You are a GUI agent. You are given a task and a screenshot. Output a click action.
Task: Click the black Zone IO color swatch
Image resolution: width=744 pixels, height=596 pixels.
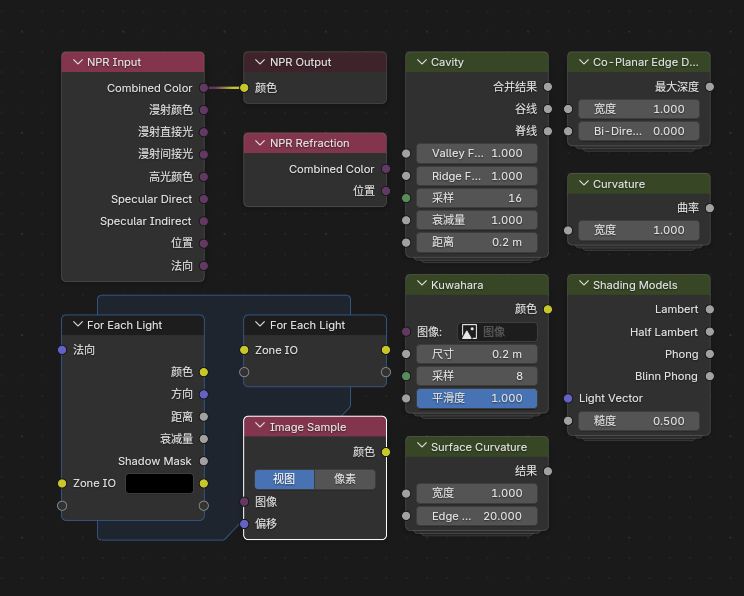click(159, 483)
